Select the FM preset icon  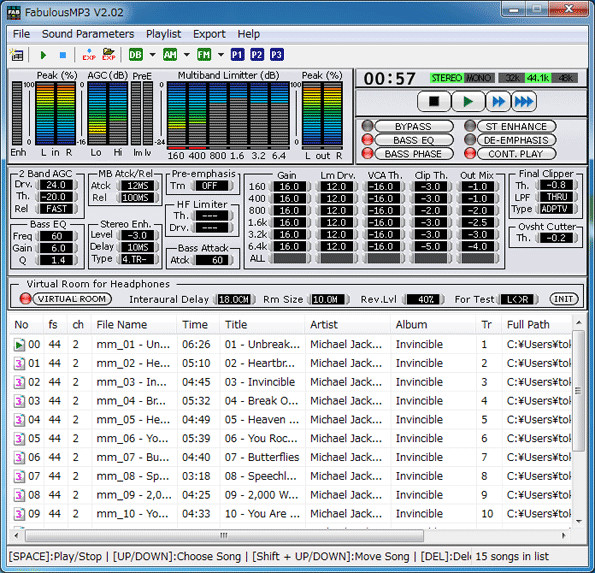point(204,55)
